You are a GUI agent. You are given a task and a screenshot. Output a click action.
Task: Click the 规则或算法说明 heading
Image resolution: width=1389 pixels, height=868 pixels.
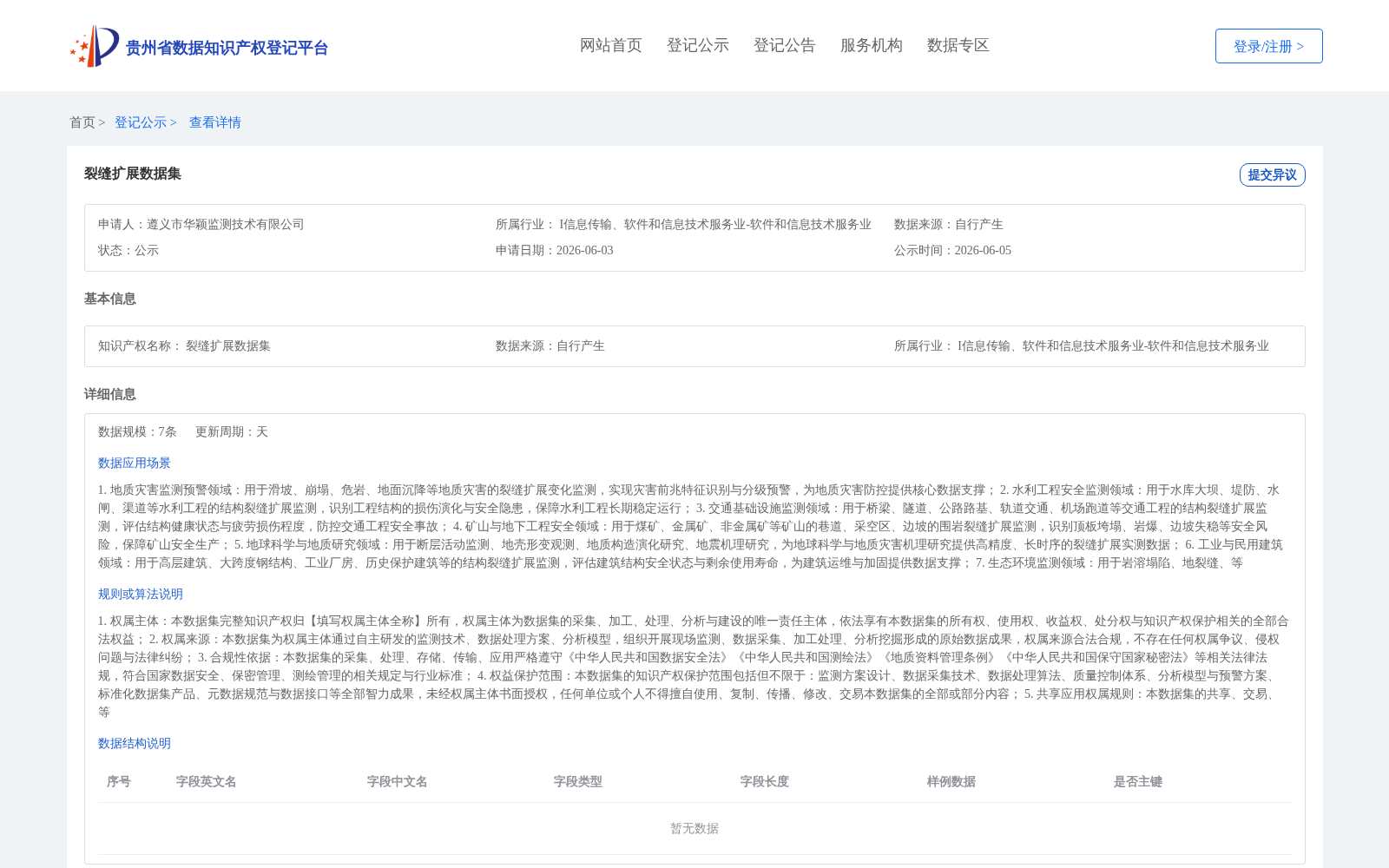pos(141,594)
